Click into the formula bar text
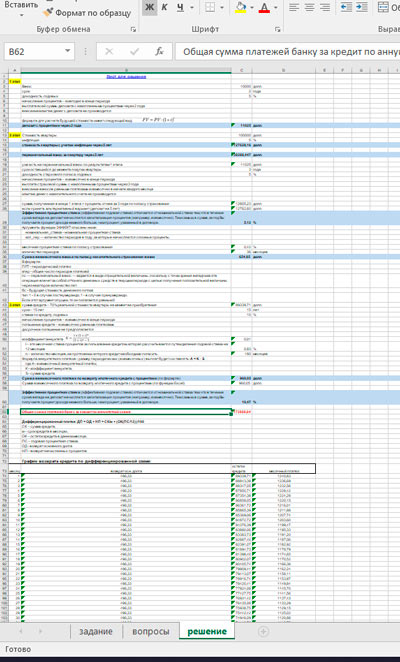 coord(288,52)
